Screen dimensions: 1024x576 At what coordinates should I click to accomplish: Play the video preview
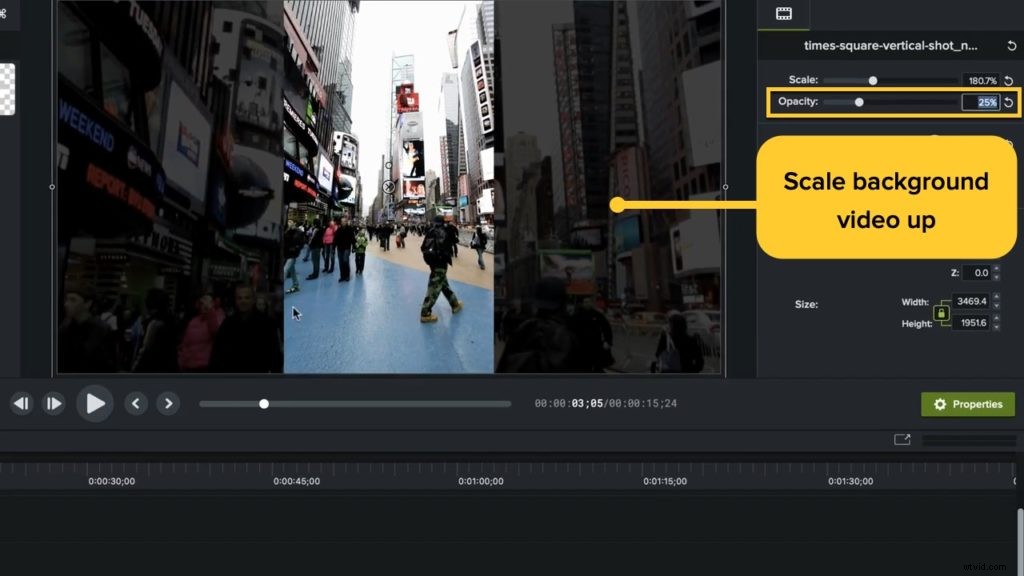tap(95, 403)
